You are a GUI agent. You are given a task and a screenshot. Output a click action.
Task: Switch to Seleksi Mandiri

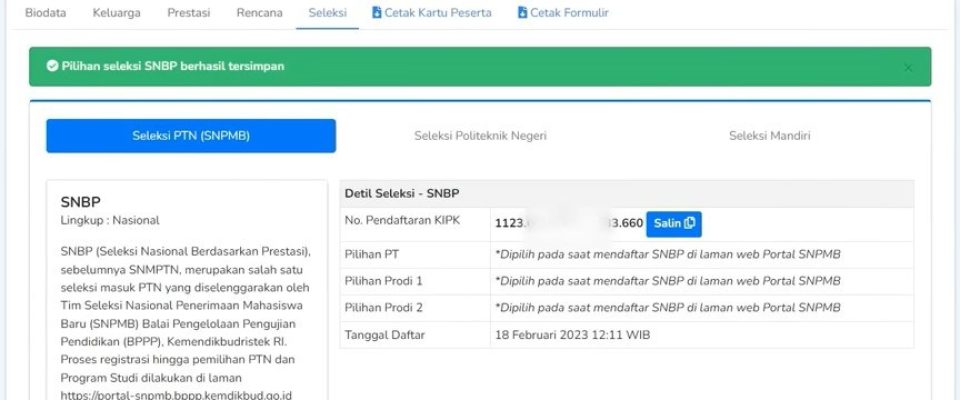click(x=769, y=136)
